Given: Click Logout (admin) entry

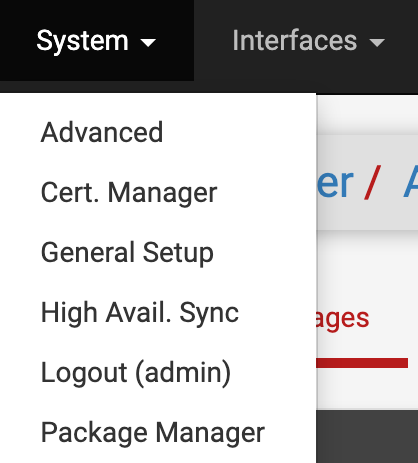Looking at the screenshot, I should [158, 372].
